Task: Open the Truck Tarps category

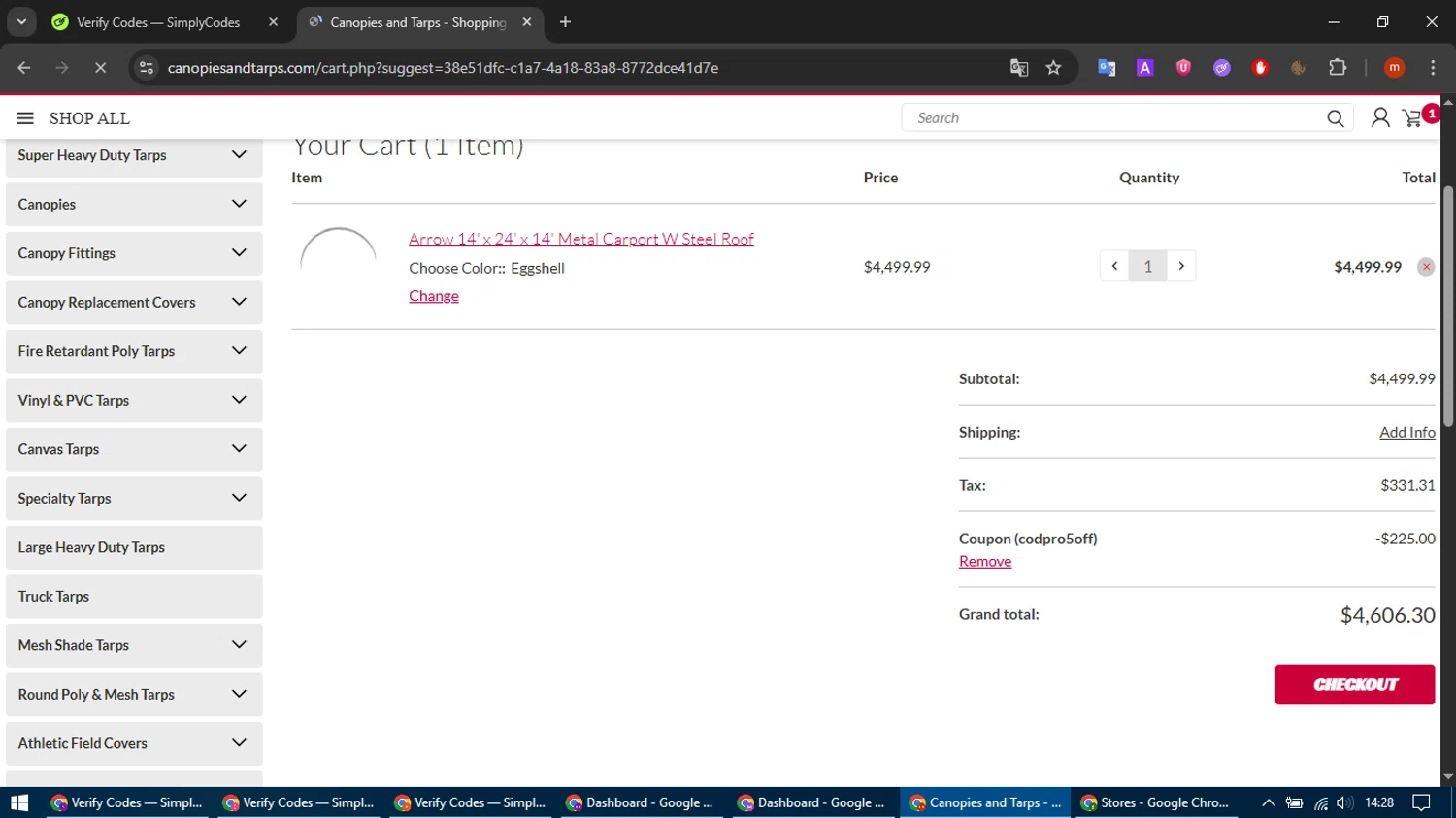Action: (134, 597)
